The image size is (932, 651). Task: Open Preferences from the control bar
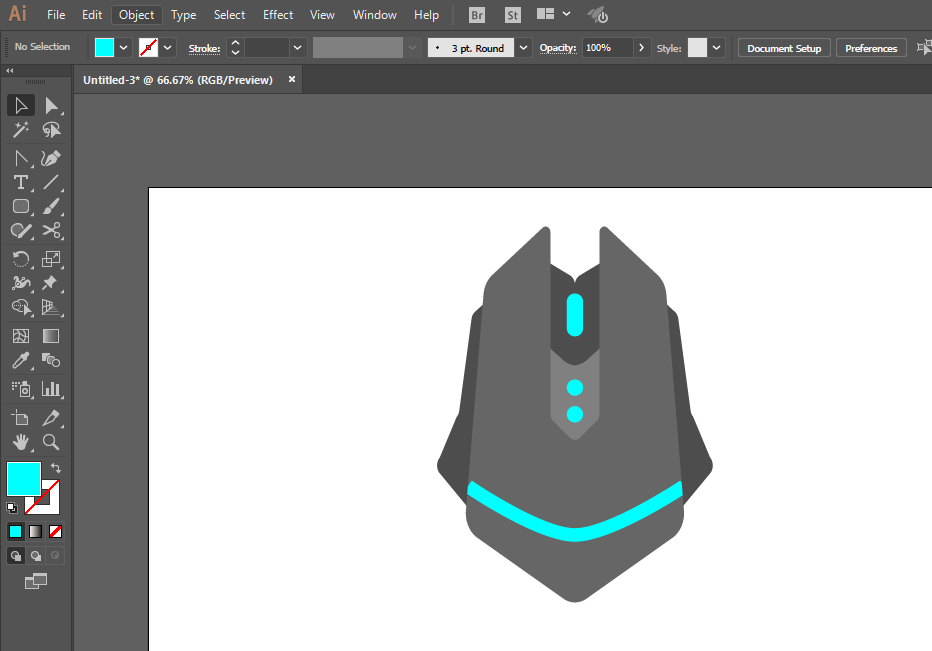point(871,48)
